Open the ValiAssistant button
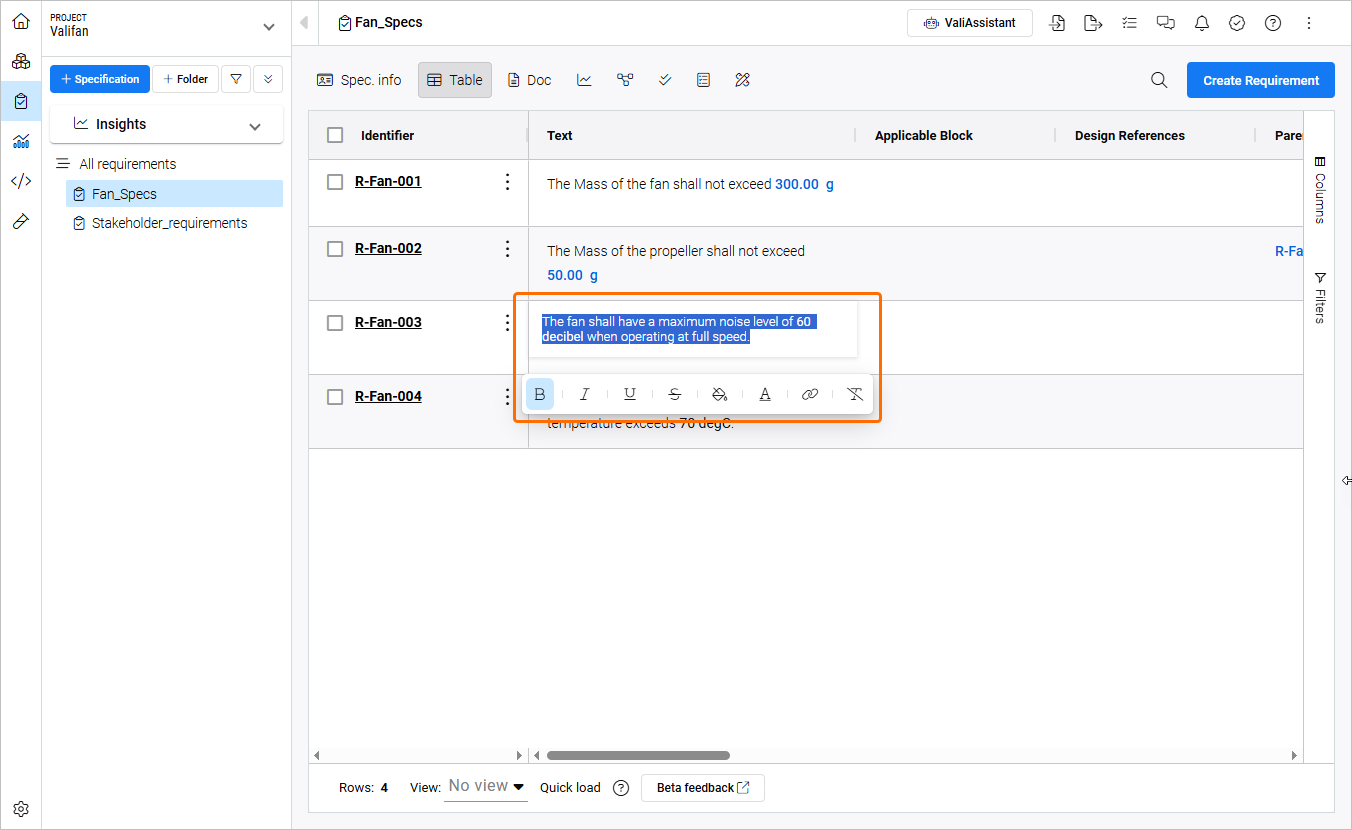The height and width of the screenshot is (830, 1352). pos(969,23)
